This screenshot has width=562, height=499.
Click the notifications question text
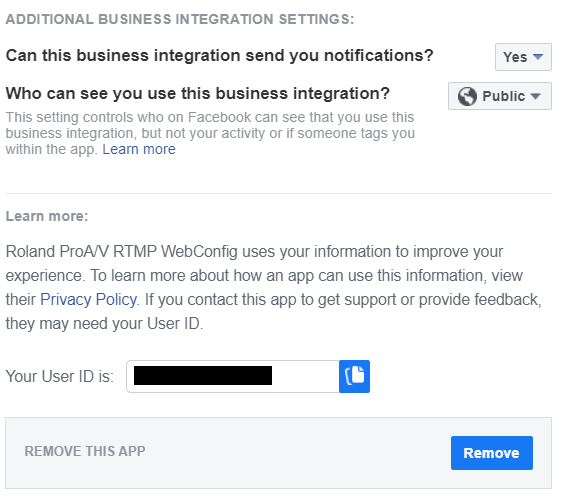click(219, 56)
